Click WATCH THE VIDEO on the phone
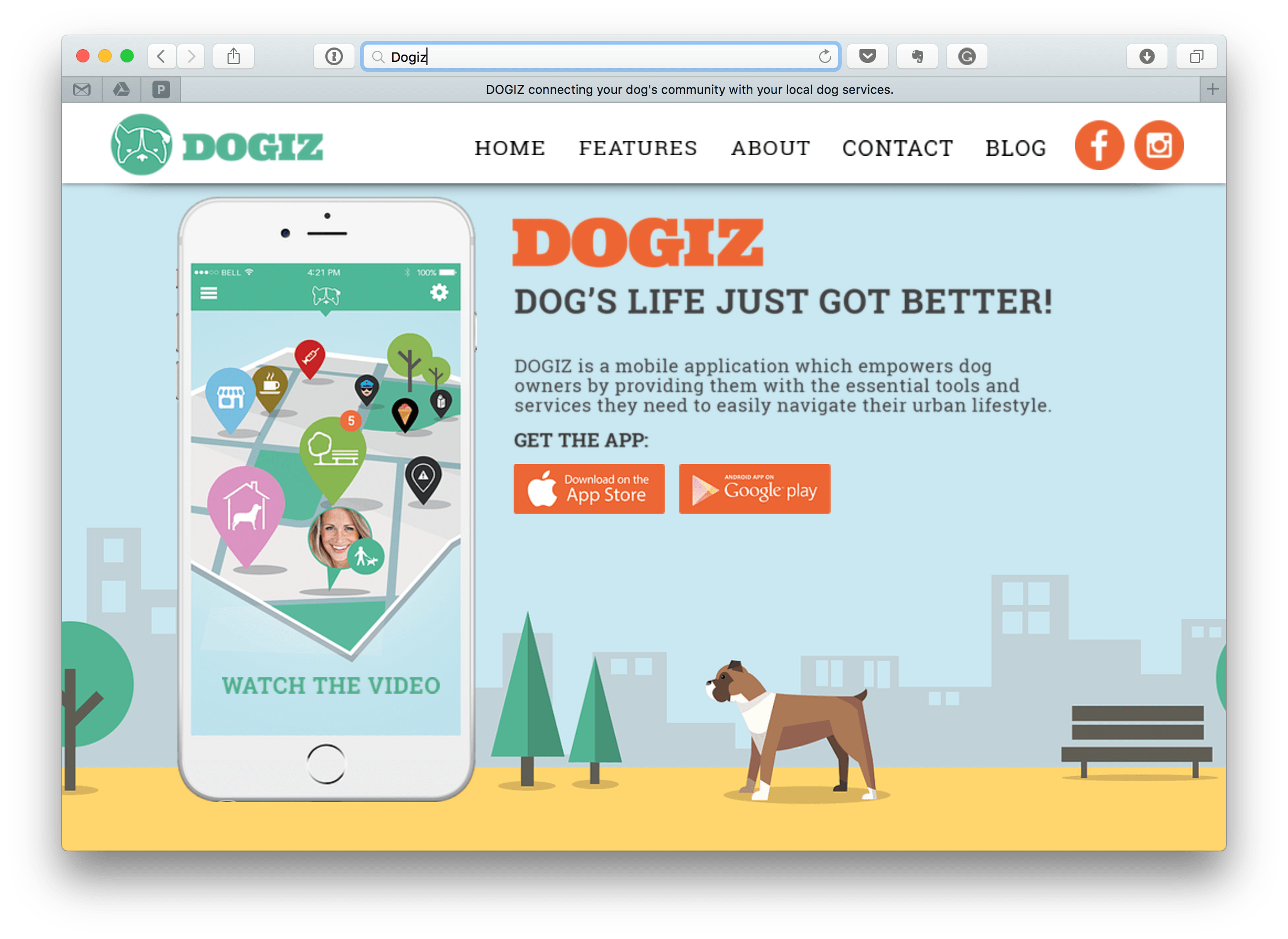 331,685
